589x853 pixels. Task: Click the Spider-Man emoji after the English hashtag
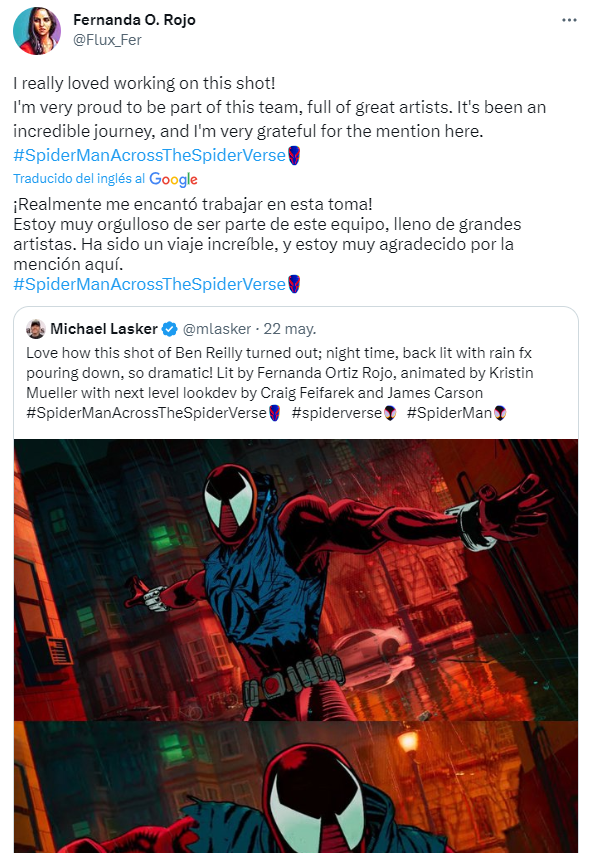[294, 156]
